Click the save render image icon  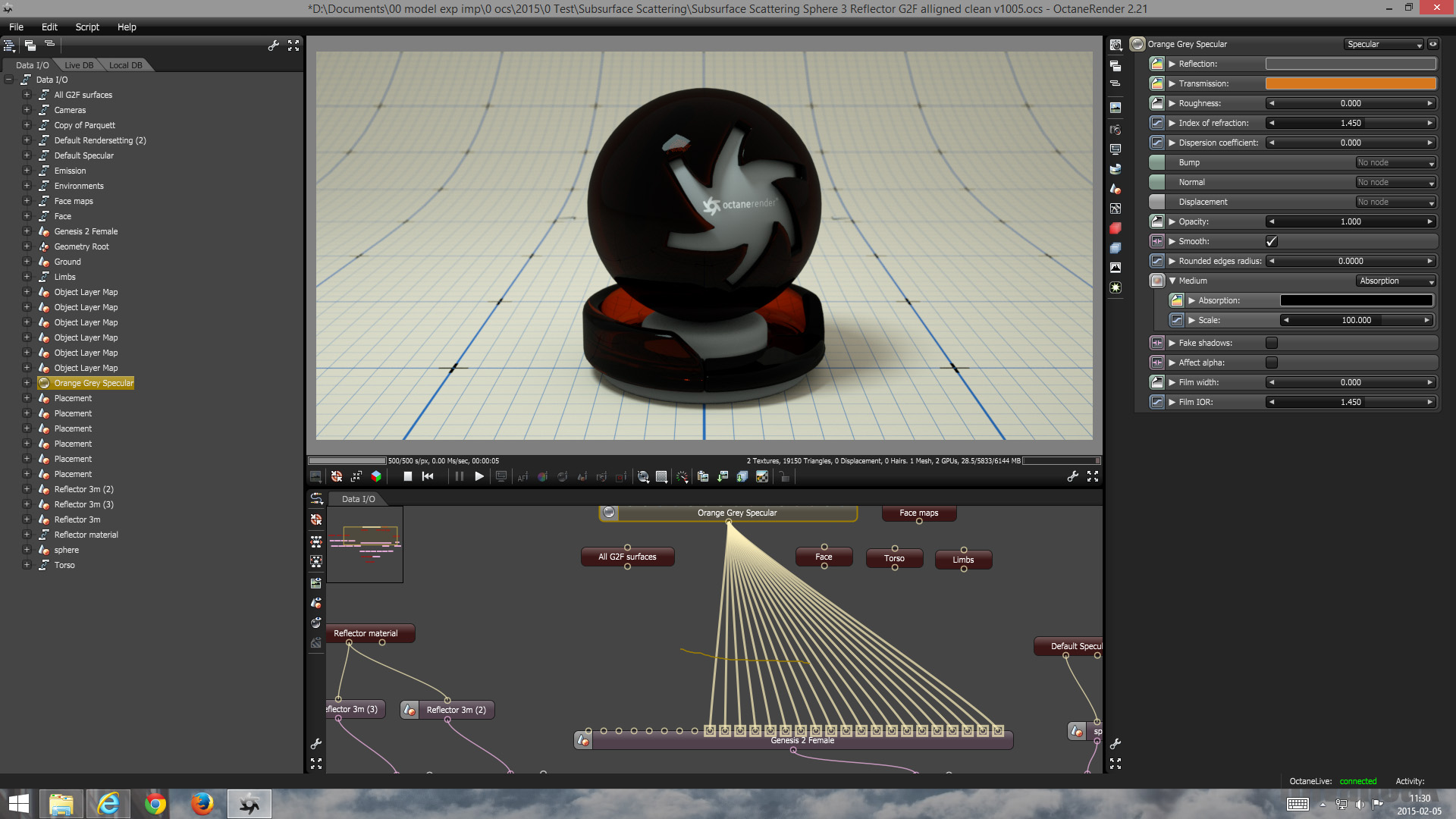point(723,476)
